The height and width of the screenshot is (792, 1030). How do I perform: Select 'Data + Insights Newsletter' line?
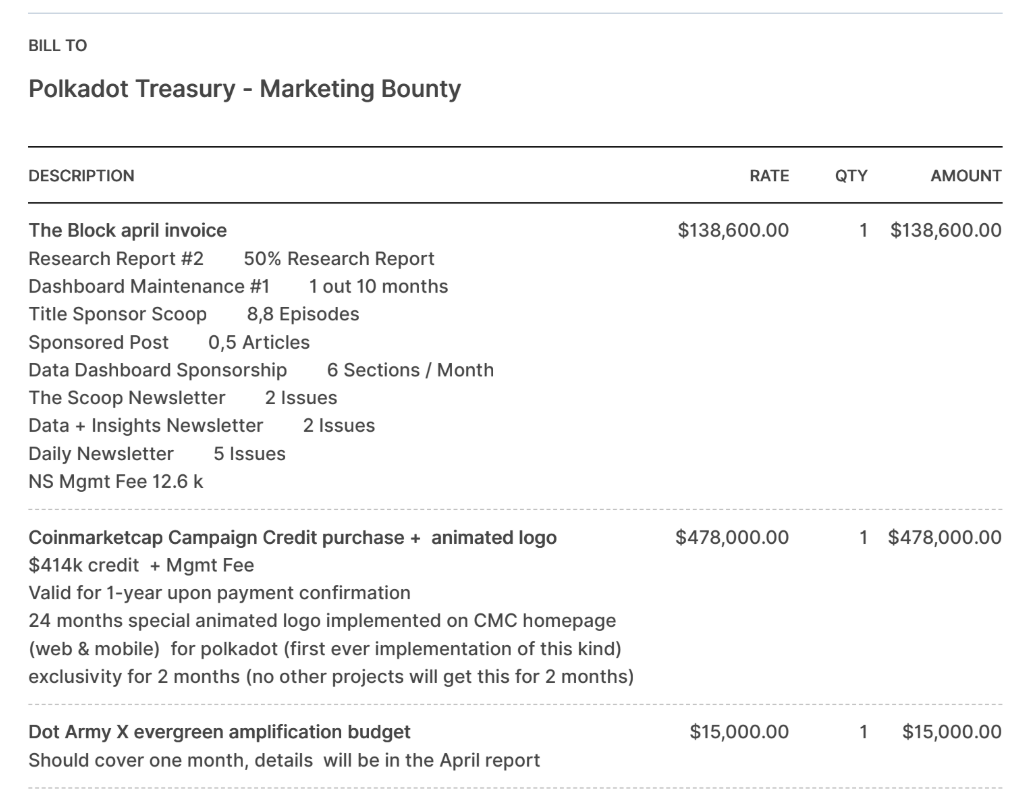point(146,426)
